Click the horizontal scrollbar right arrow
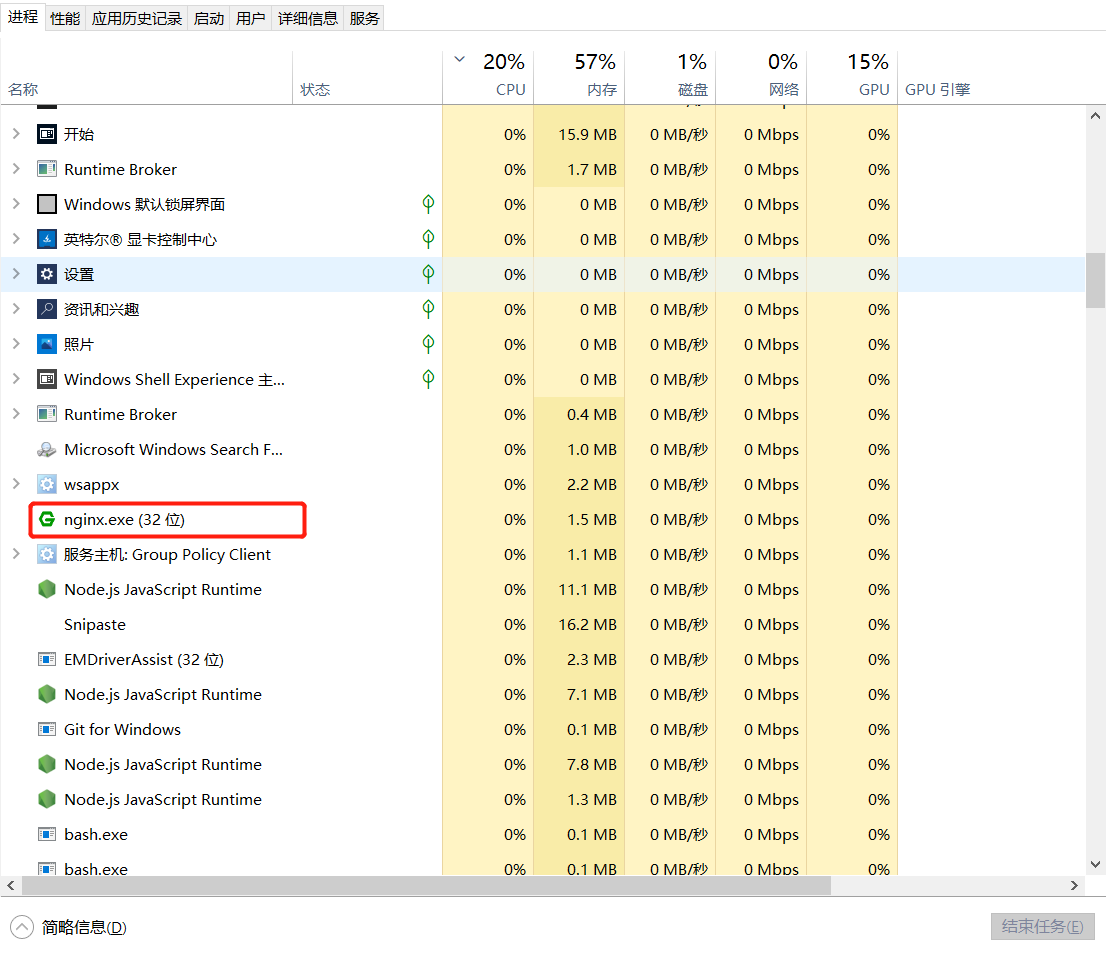 pyautogui.click(x=1074, y=885)
